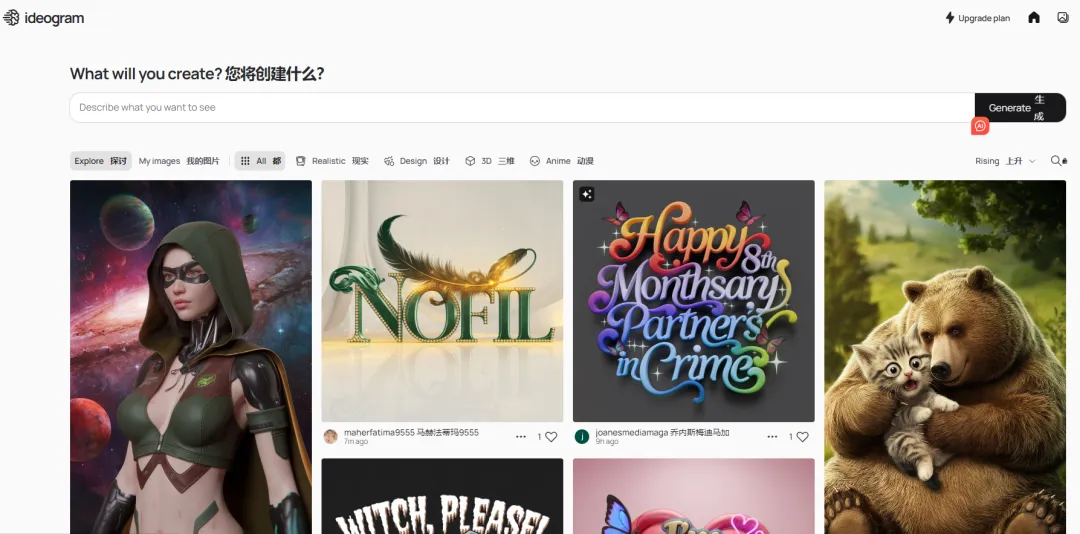
Task: Click Upgrade plan
Action: 977,18
